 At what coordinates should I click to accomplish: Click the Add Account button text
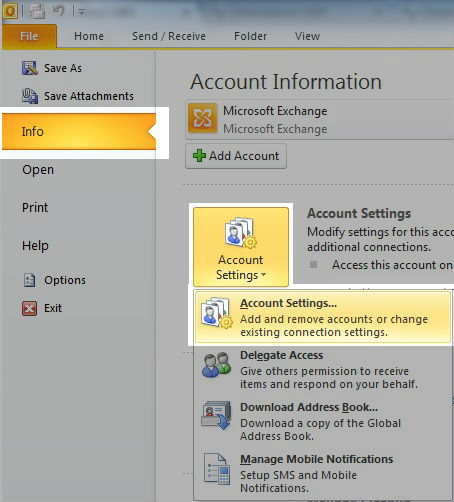tap(244, 156)
